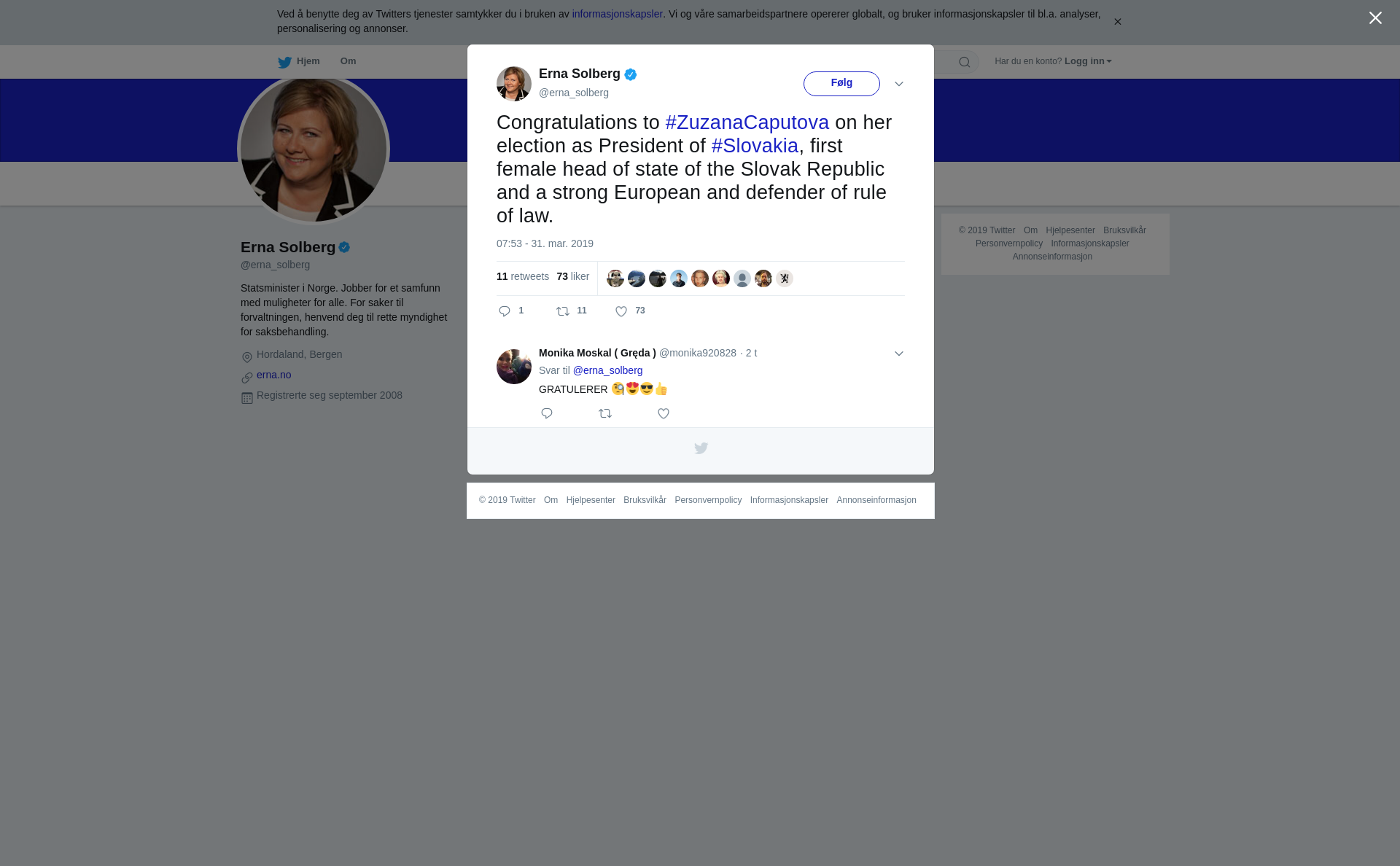Open Erna Solberg's avatar in tweet header
Viewport: 1400px width, 866px height.
tap(514, 84)
